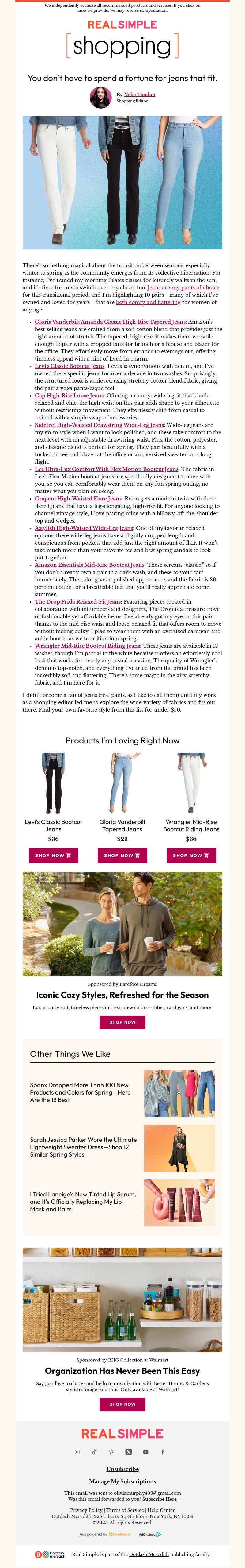The image size is (245, 1568).
Task: Open the Apple News icon in footer
Action: point(128,1452)
